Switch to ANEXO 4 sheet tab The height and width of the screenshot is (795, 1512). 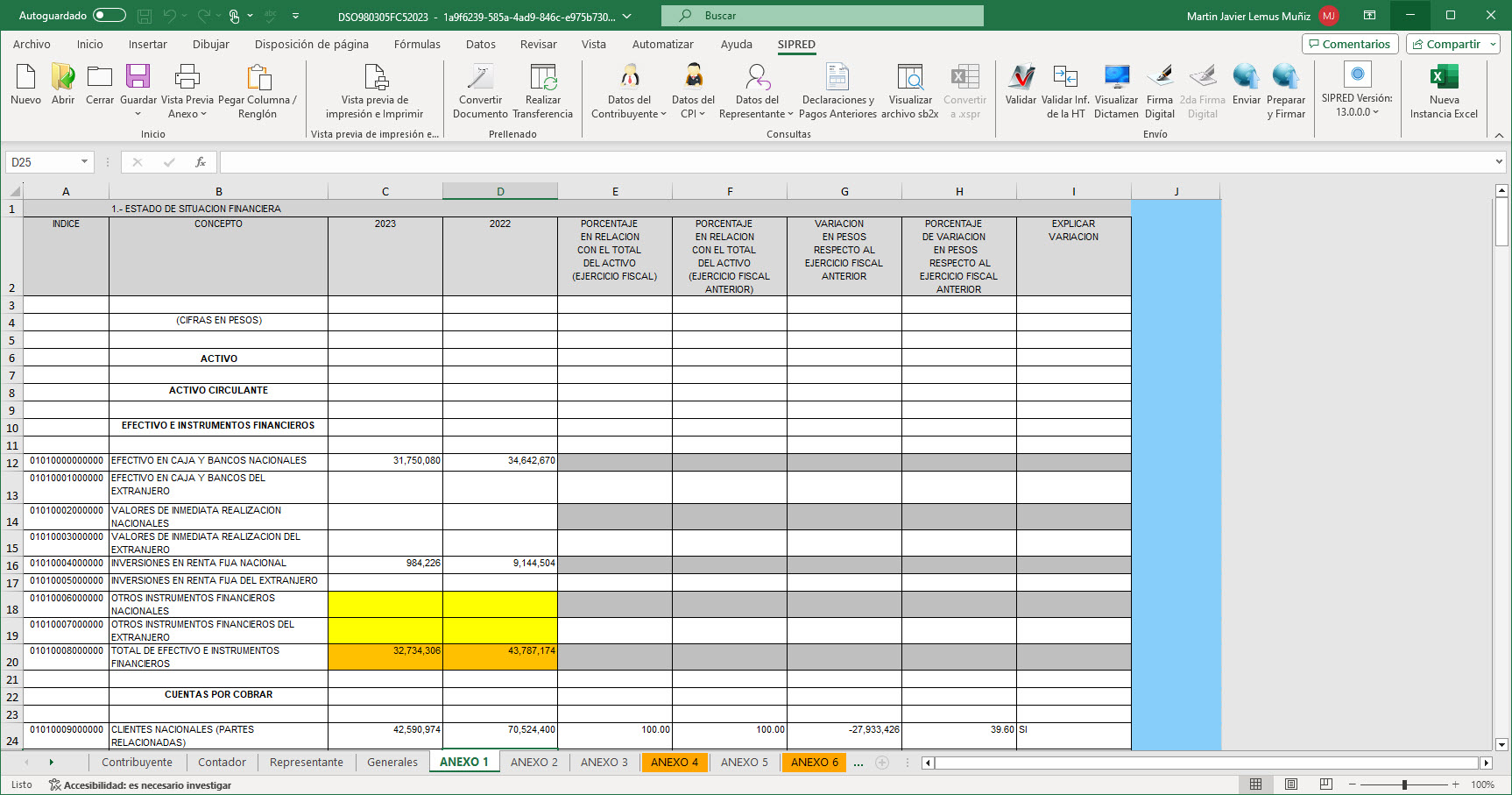(x=675, y=763)
